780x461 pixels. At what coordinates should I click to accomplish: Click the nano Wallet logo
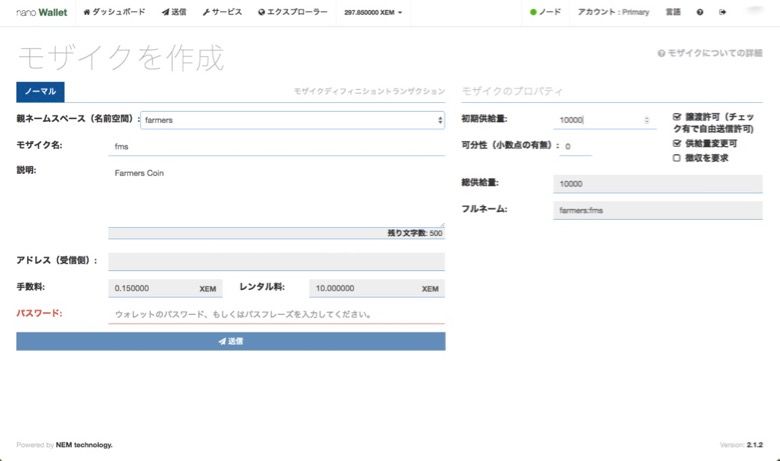[42, 12]
